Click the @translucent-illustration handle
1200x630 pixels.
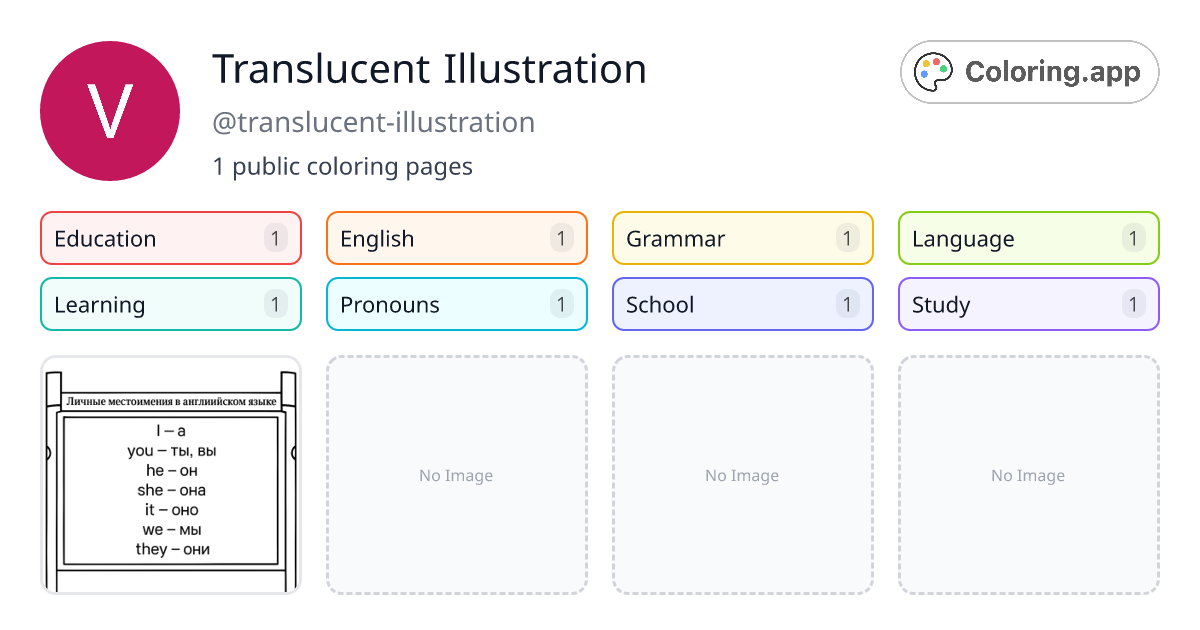tap(373, 123)
